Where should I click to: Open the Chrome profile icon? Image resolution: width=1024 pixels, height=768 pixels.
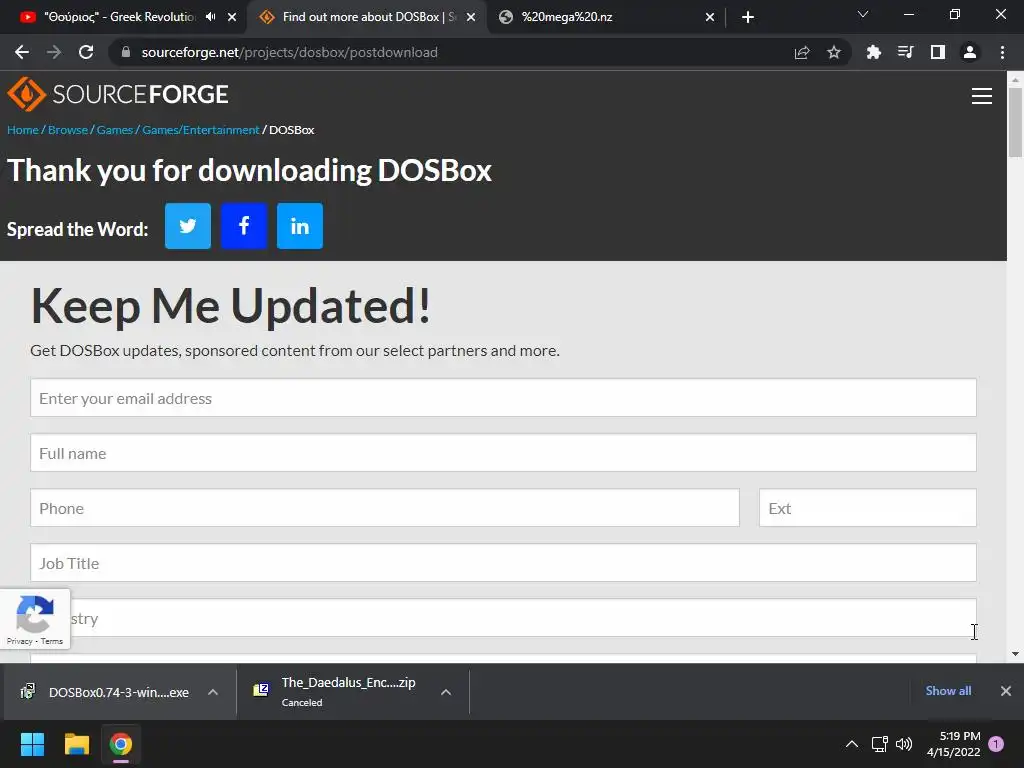coord(970,52)
